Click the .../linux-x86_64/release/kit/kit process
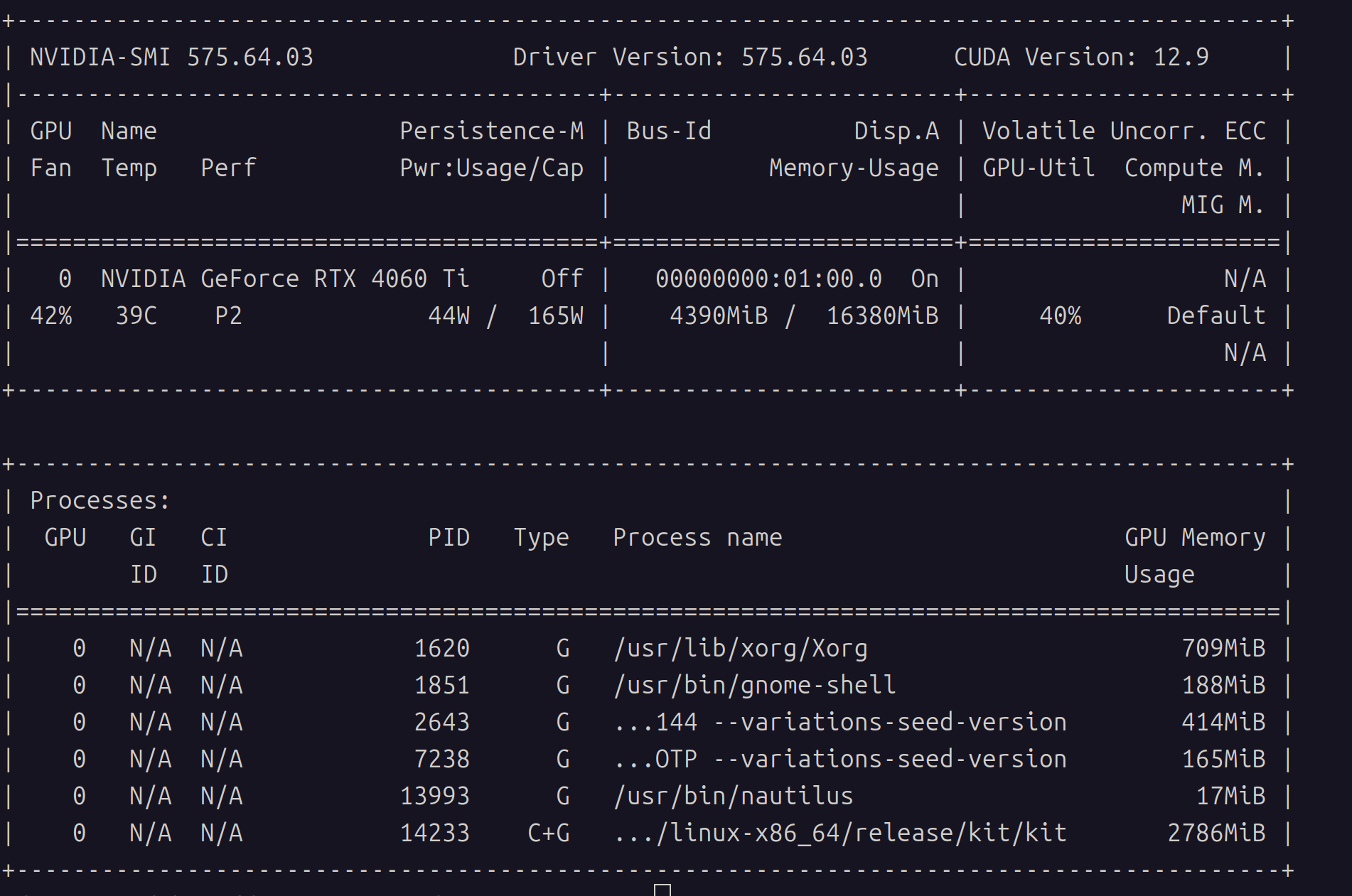The image size is (1352, 896). (840, 833)
